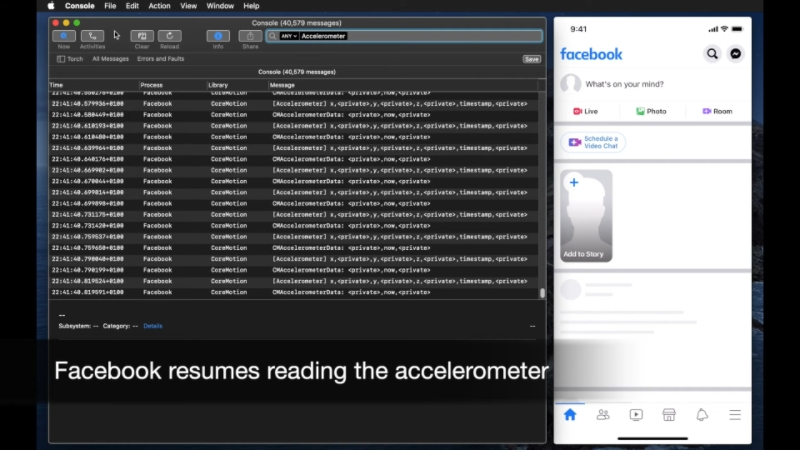Open the Apple menu
800x450 pixels.
coord(51,6)
